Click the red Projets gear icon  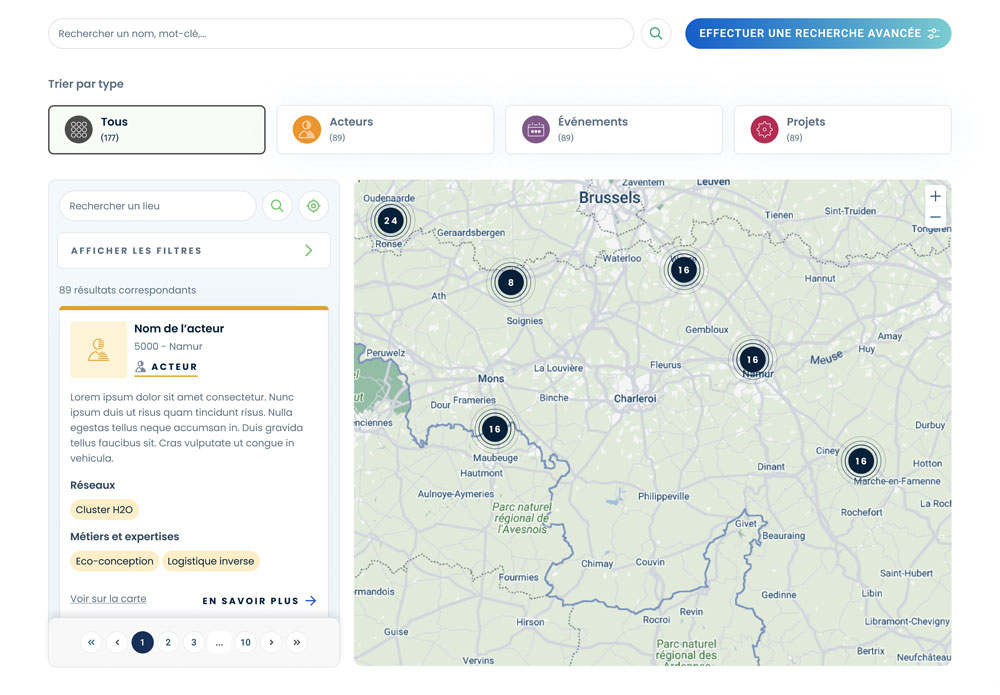[764, 129]
